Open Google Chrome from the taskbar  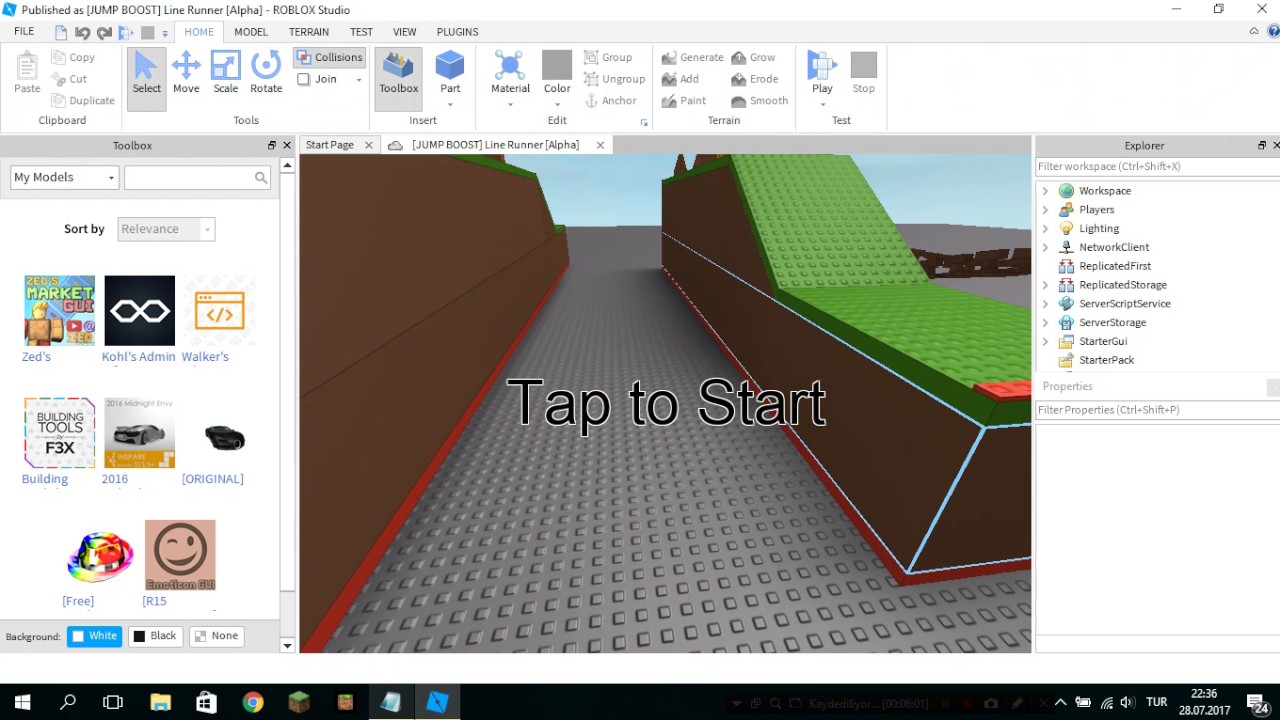[x=253, y=702]
